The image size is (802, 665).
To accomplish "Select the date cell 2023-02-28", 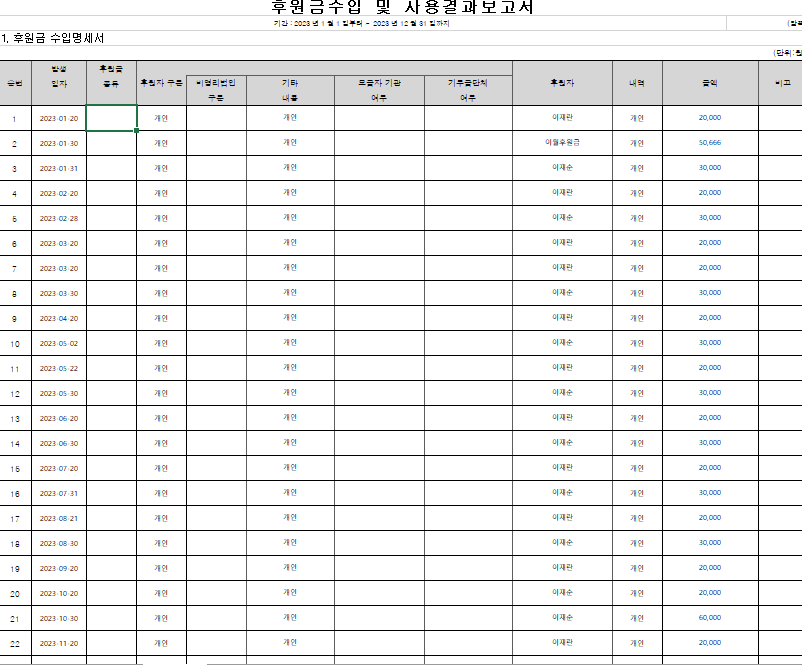I will 59,218.
